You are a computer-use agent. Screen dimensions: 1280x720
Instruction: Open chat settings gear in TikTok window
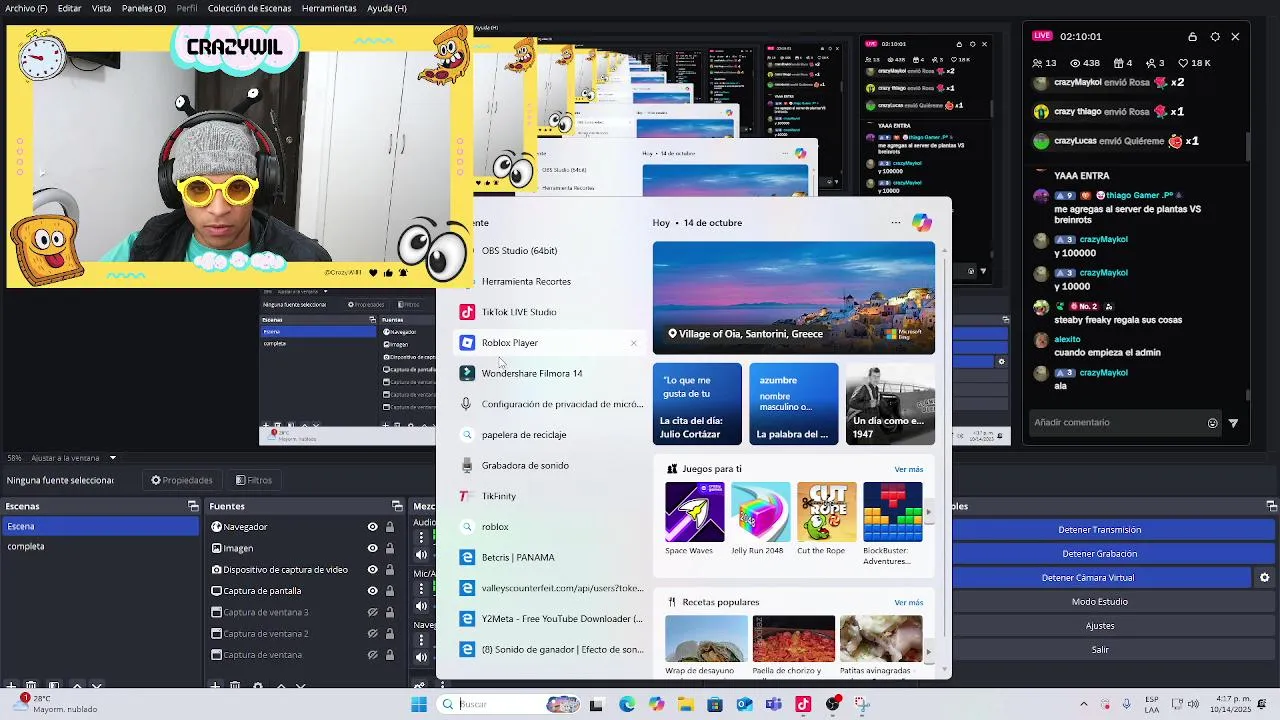point(1215,37)
